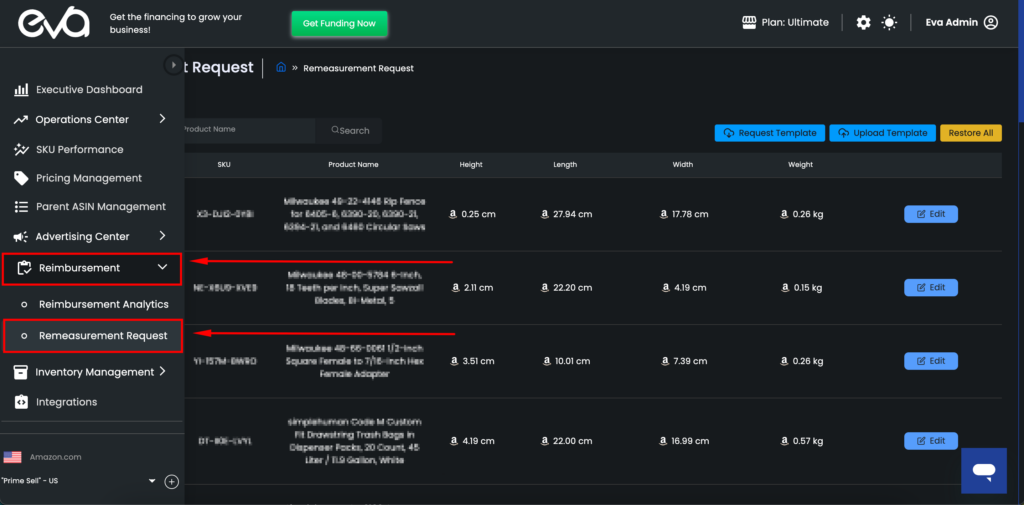Click the home icon in the breadcrumb
The image size is (1024, 505).
click(x=281, y=68)
